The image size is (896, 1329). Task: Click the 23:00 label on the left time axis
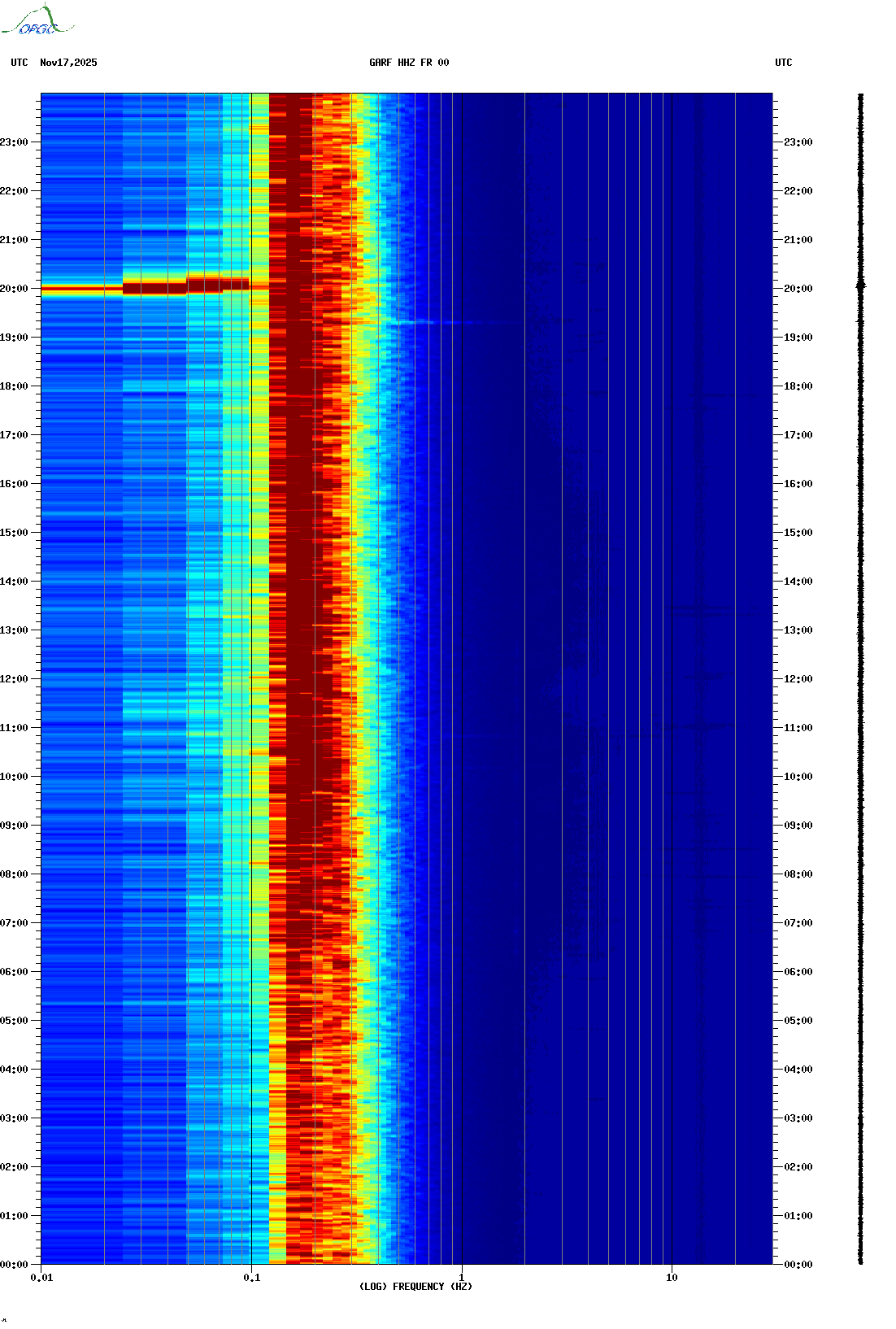(14, 142)
